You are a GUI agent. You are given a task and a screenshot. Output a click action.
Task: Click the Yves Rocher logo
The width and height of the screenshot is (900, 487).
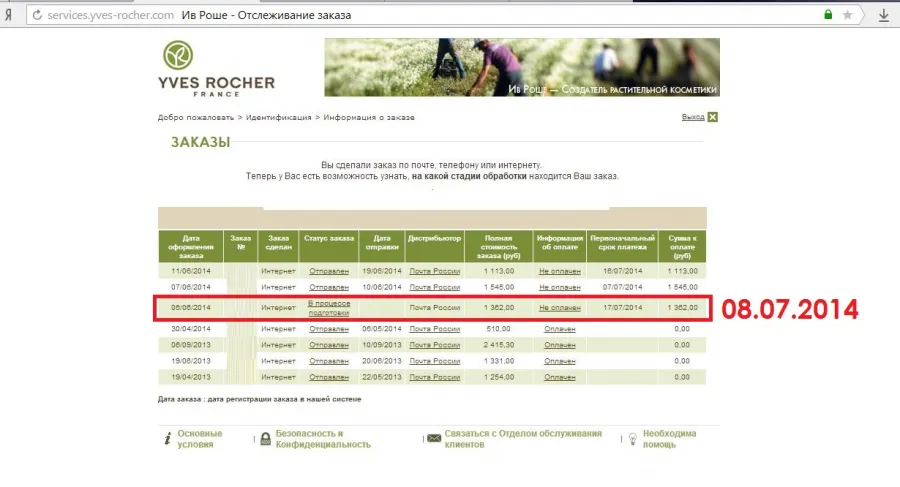[x=216, y=68]
